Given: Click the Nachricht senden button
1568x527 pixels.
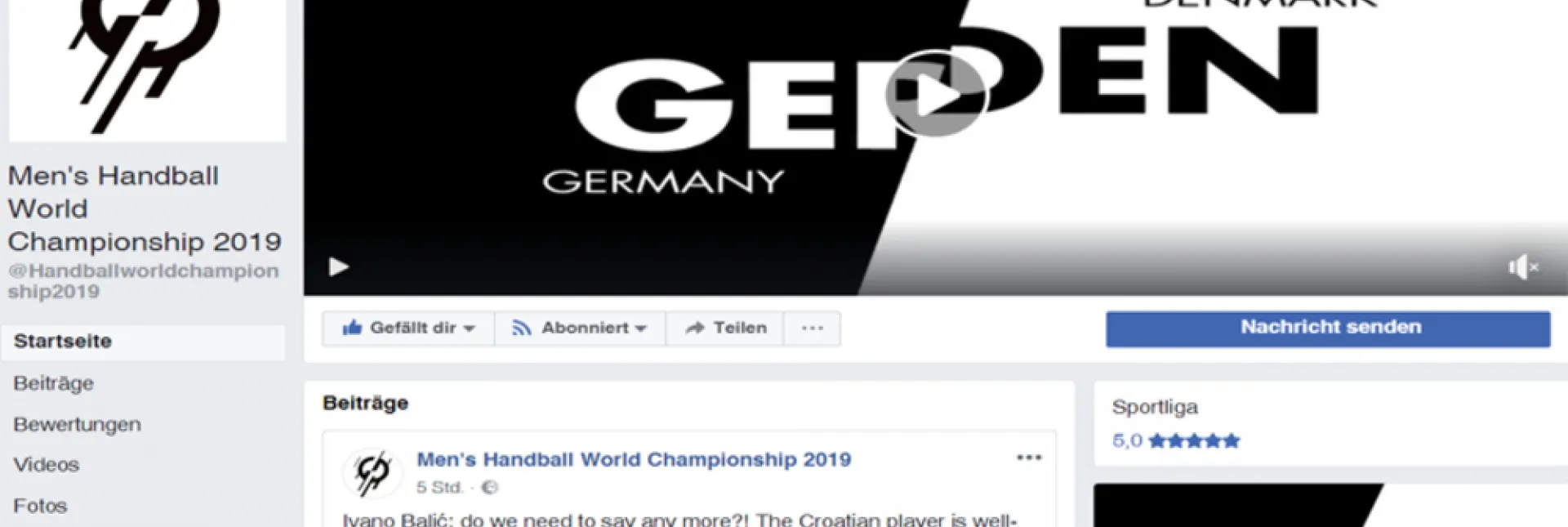Looking at the screenshot, I should [1328, 328].
